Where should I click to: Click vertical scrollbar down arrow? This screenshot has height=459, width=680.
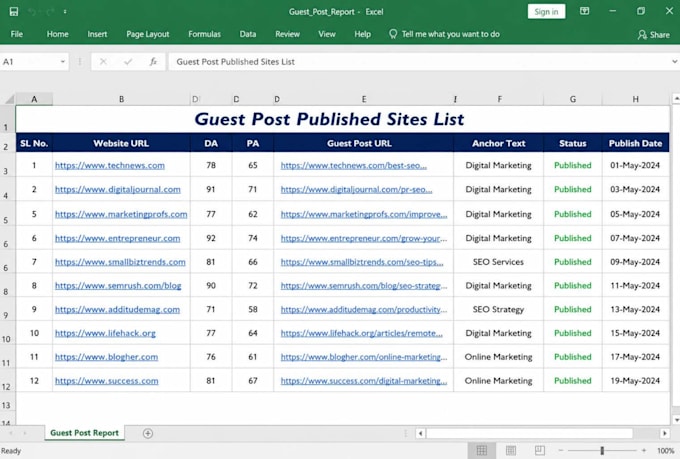pyautogui.click(x=676, y=420)
